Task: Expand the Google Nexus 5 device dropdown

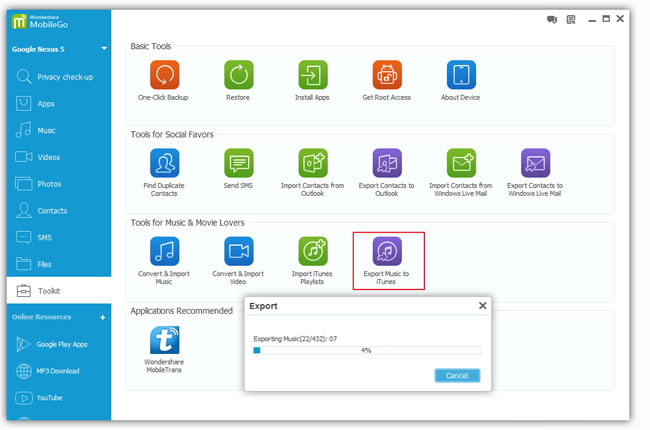Action: 104,49
